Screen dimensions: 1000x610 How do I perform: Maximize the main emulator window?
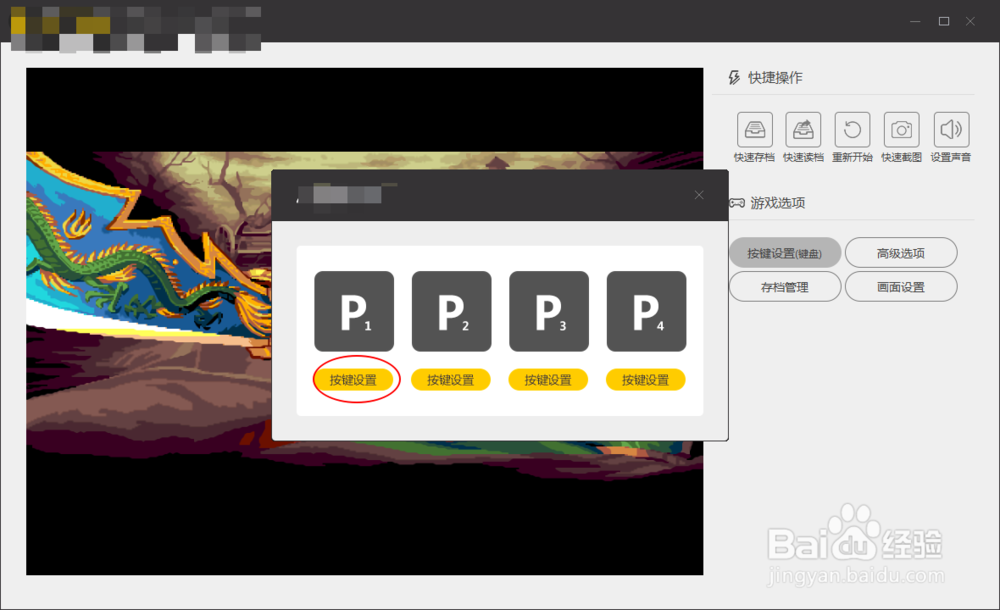(944, 21)
